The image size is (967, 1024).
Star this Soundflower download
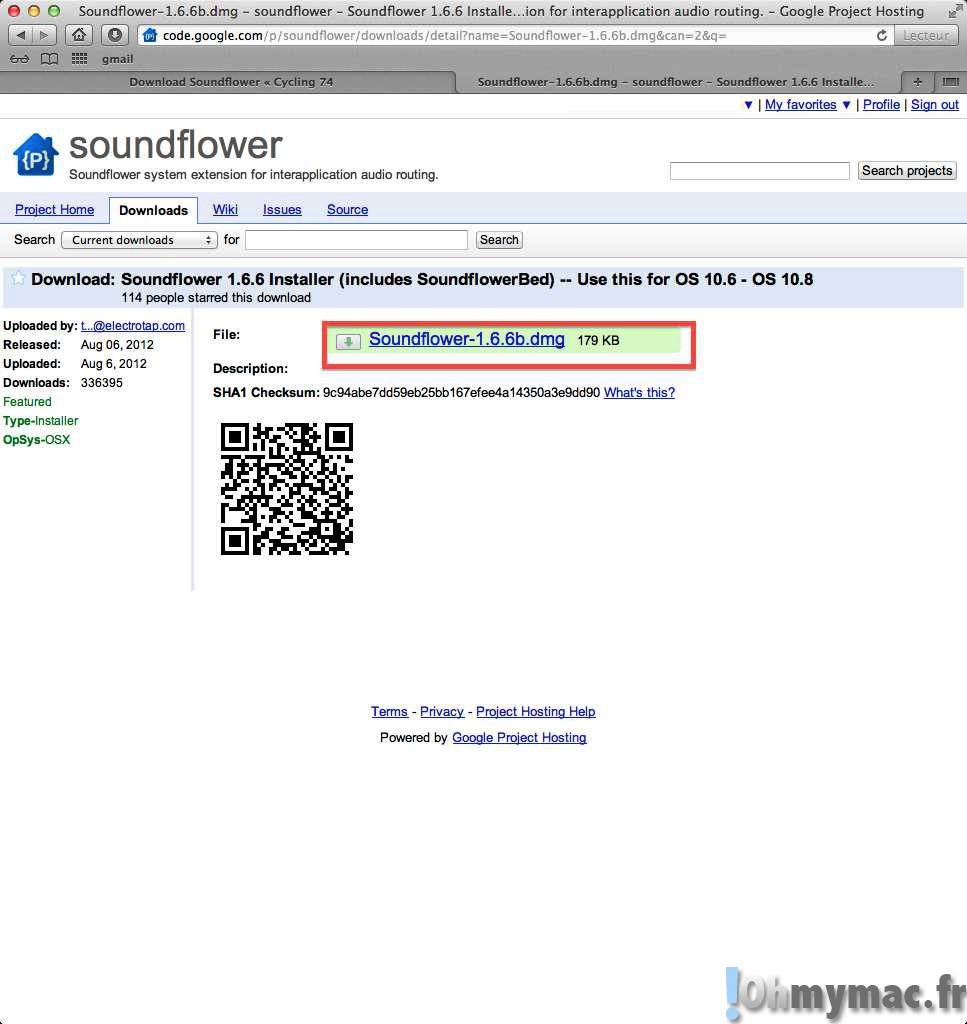click(x=18, y=279)
